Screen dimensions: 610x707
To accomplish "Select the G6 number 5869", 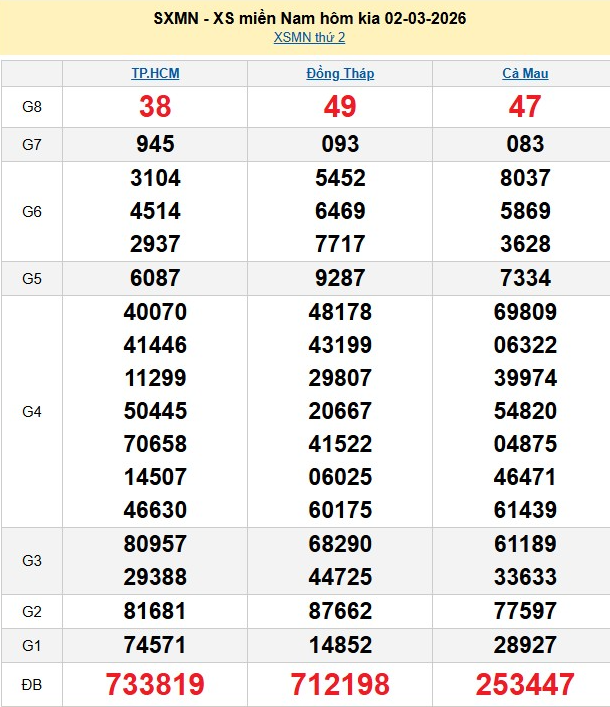I will (x=525, y=211).
